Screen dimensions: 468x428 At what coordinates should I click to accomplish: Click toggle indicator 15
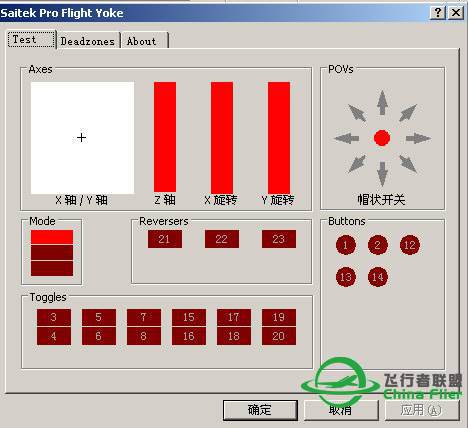click(189, 317)
